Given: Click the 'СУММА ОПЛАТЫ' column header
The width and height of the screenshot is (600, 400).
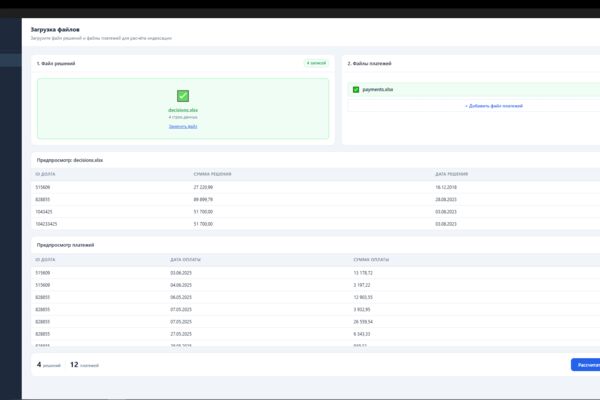Looking at the screenshot, I should coord(371,260).
